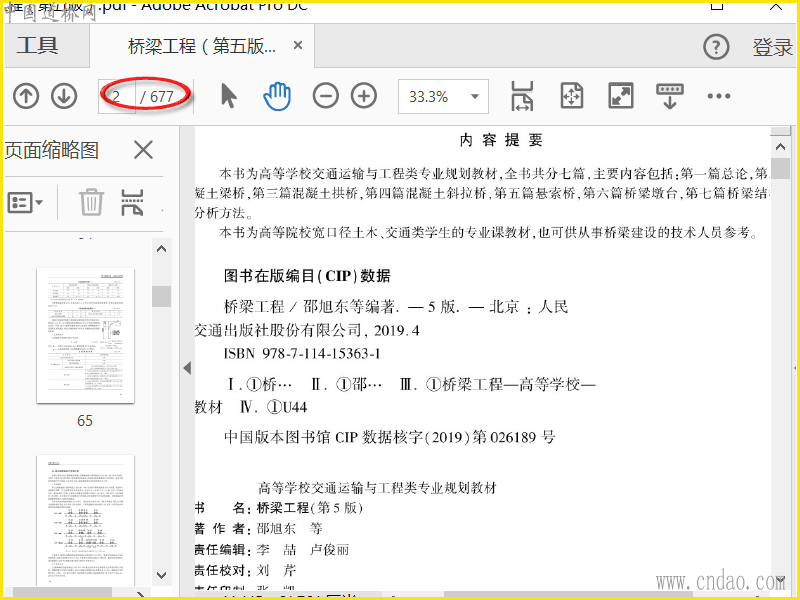
Task: Click the document vertical scrollbar thumb
Action: coord(780,168)
